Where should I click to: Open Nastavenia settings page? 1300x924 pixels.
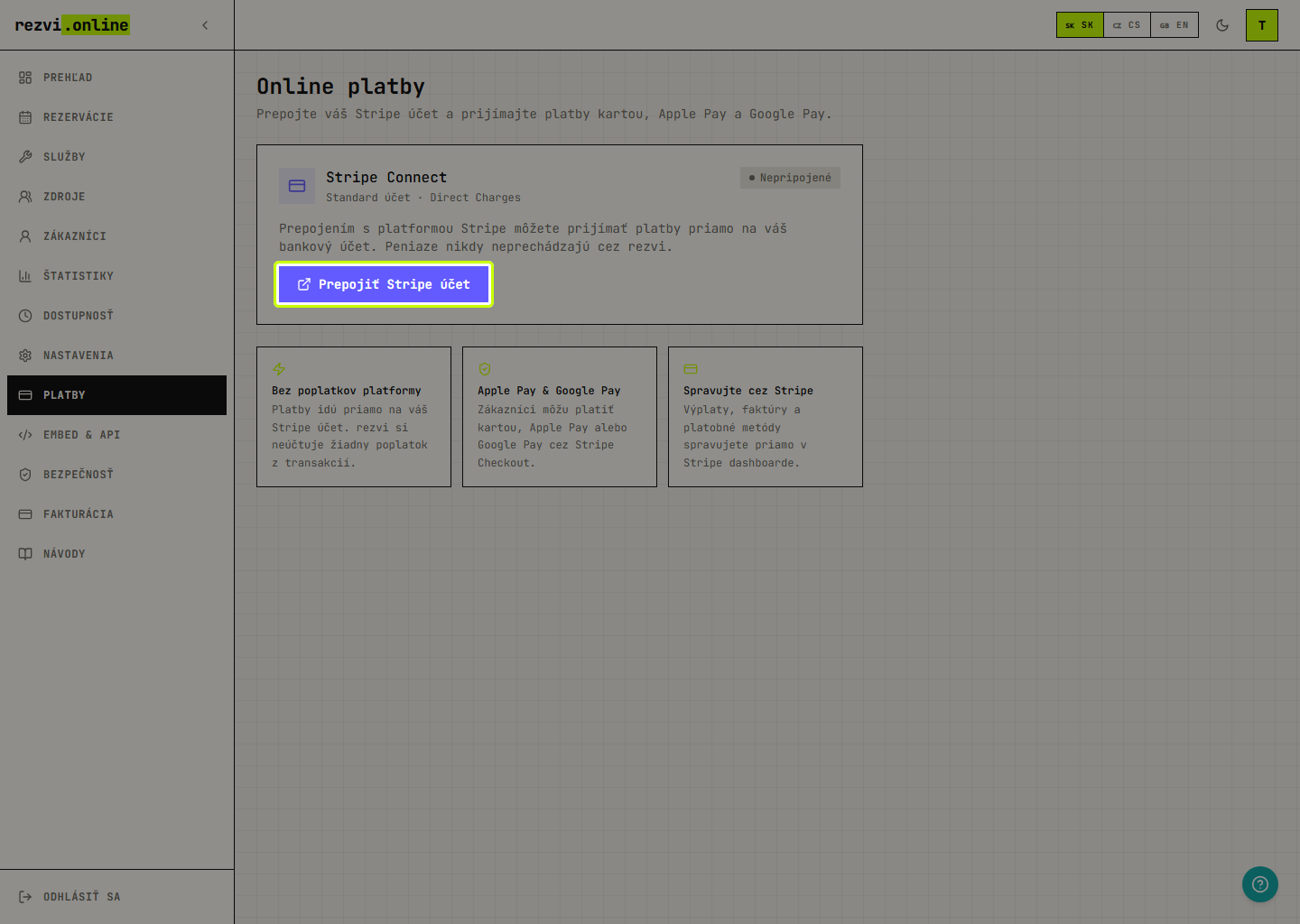click(116, 356)
